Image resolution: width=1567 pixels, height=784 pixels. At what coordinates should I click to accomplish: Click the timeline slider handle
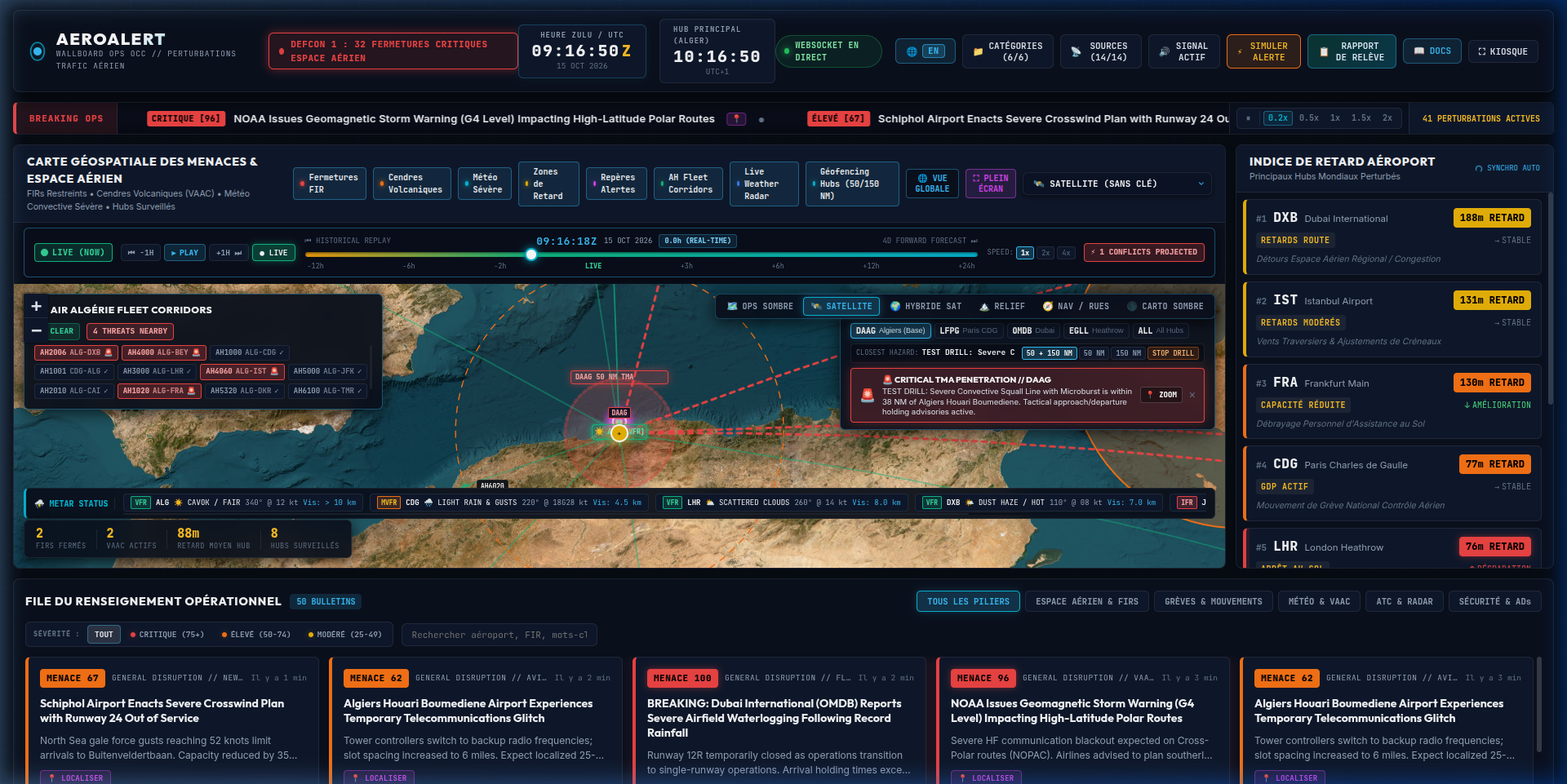click(531, 255)
